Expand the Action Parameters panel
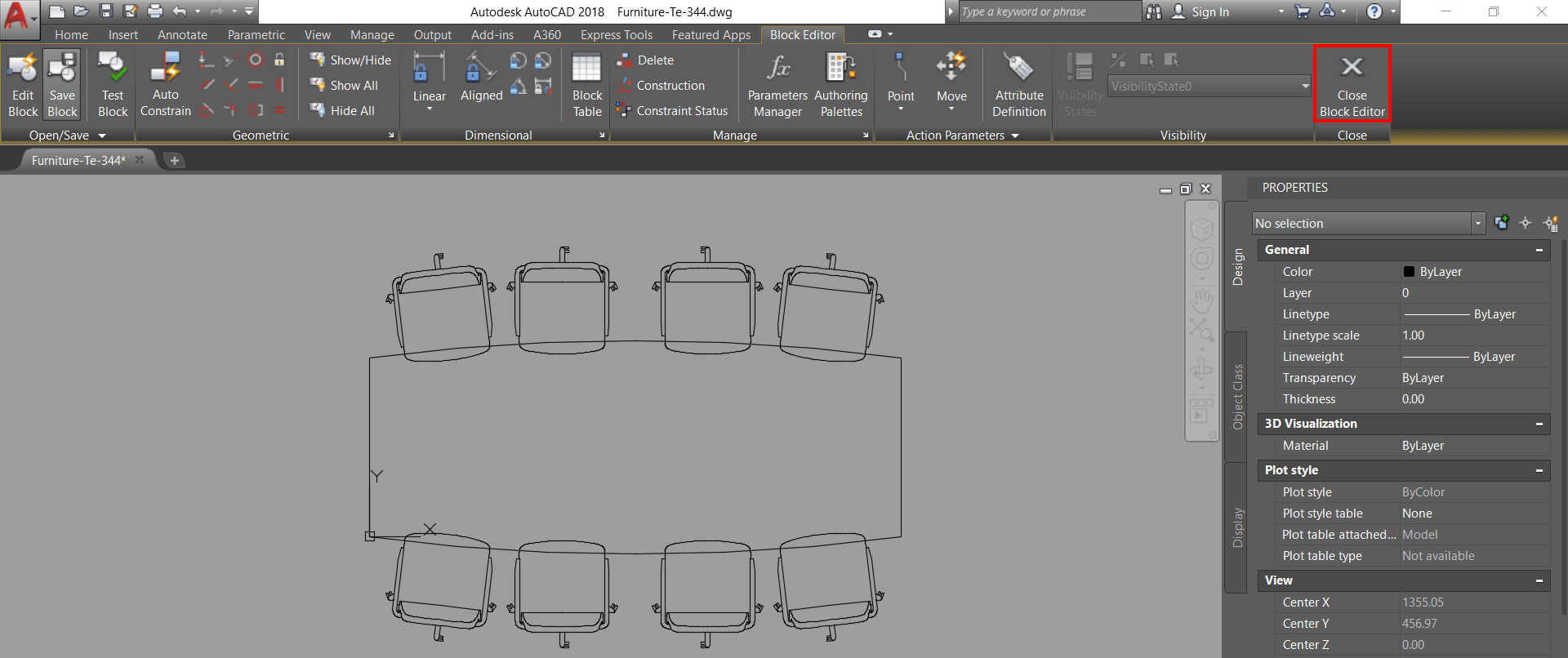The image size is (1568, 658). [x=1015, y=136]
